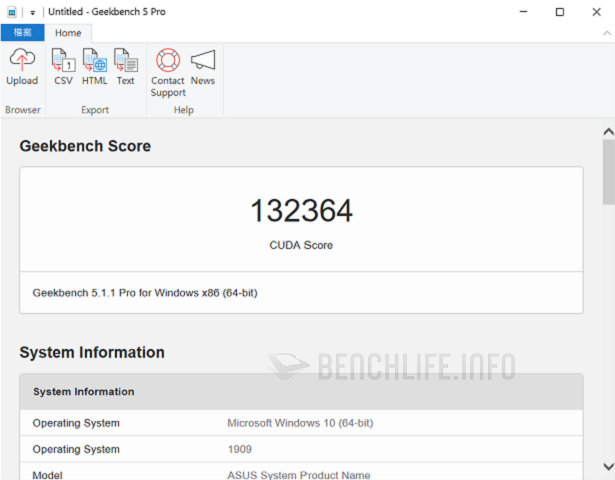Select the 1909 operating system value
The height and width of the screenshot is (480, 615).
(x=240, y=449)
